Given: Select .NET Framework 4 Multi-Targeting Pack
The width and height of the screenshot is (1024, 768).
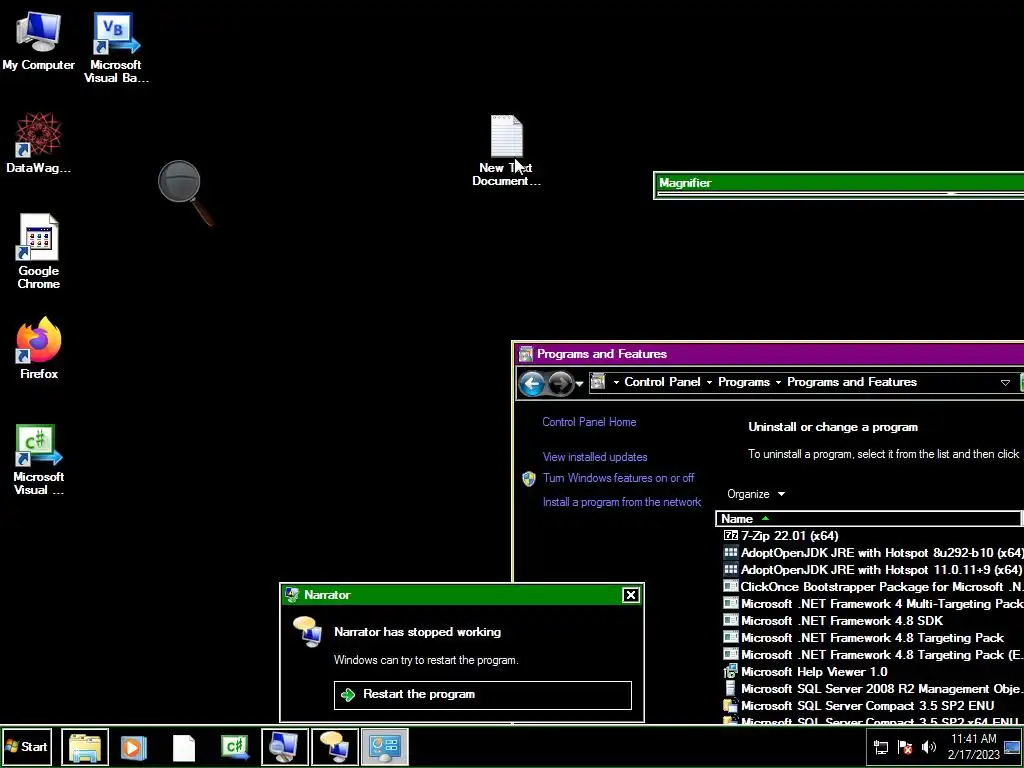Looking at the screenshot, I should pos(873,603).
